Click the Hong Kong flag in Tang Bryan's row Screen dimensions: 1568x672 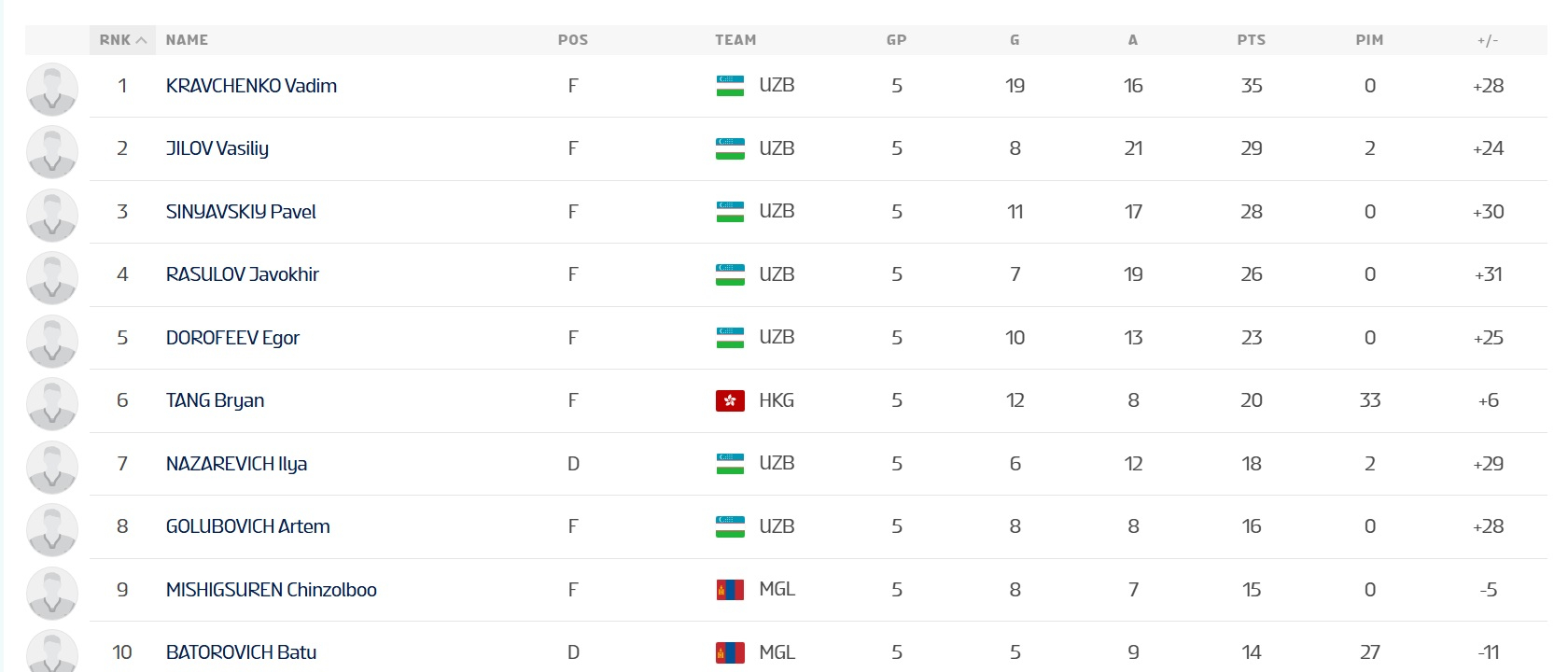point(730,400)
